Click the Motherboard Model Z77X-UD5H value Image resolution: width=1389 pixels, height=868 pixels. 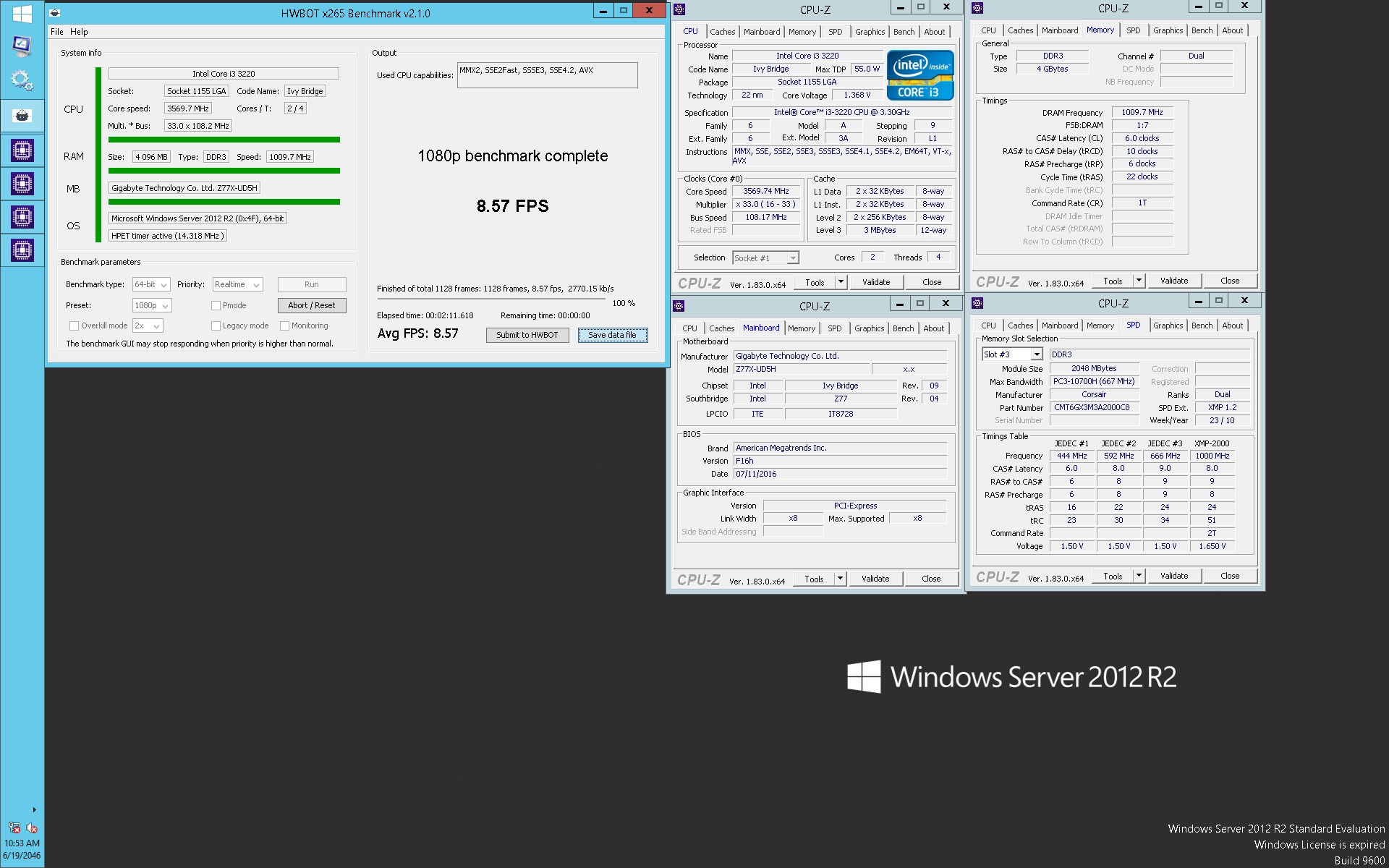click(800, 369)
